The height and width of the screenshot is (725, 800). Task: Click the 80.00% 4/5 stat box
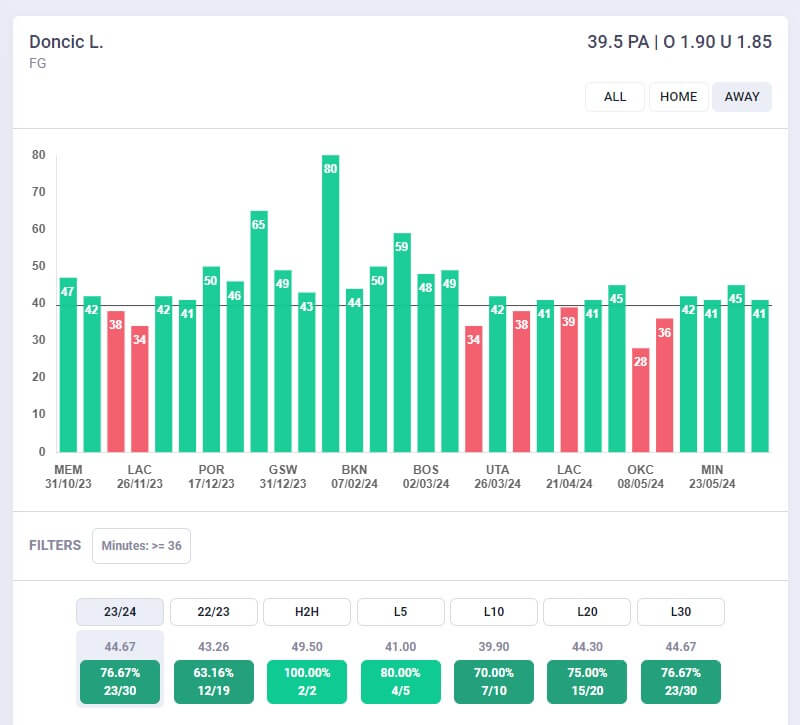(x=401, y=682)
